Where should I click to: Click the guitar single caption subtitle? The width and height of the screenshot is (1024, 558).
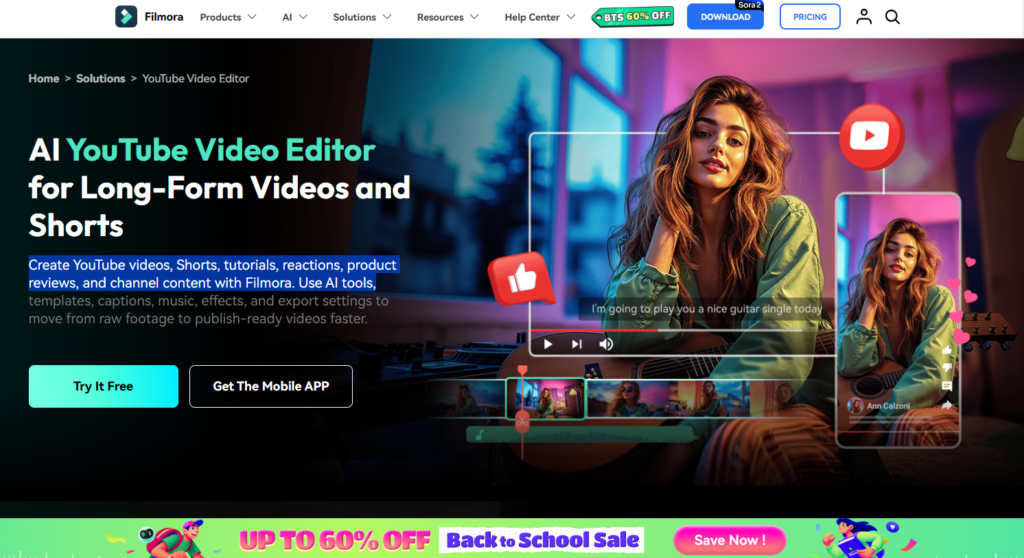pos(706,308)
